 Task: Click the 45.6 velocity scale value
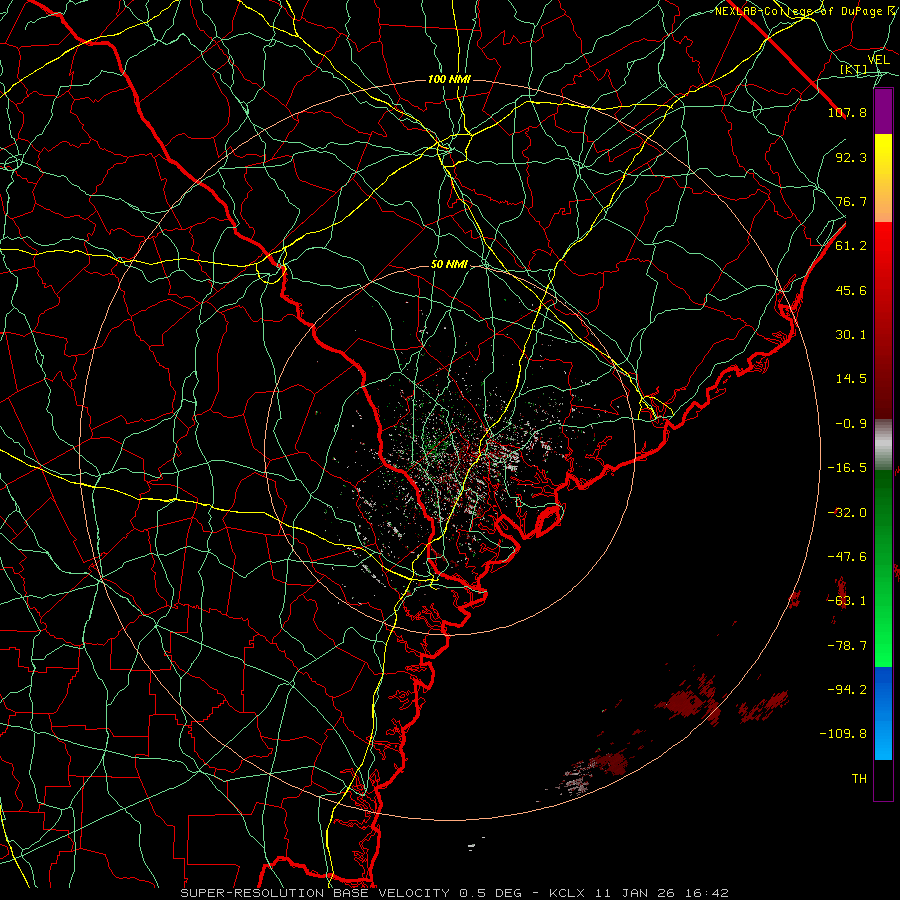click(851, 290)
